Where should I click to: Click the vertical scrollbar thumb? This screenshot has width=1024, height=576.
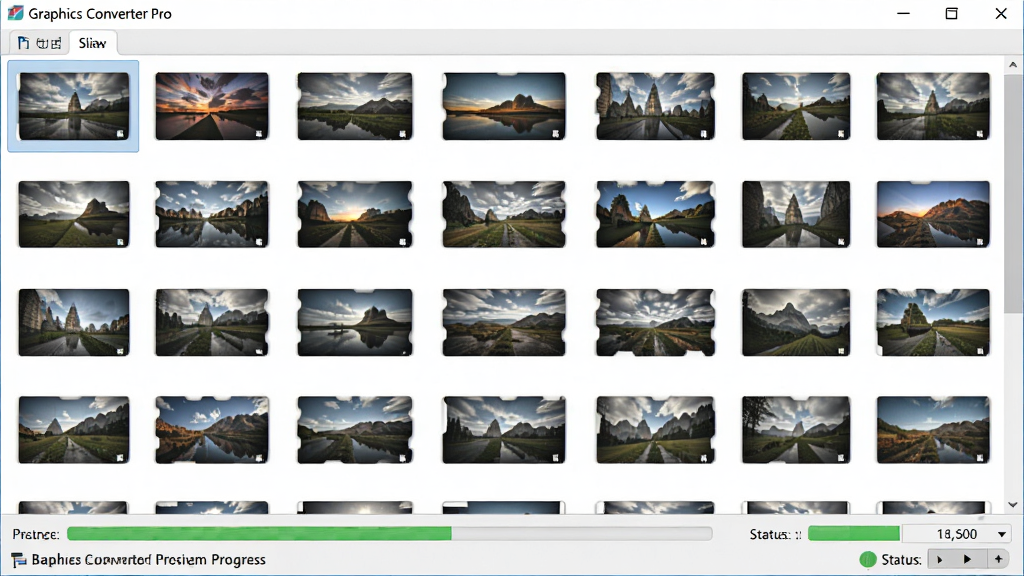point(1013,196)
